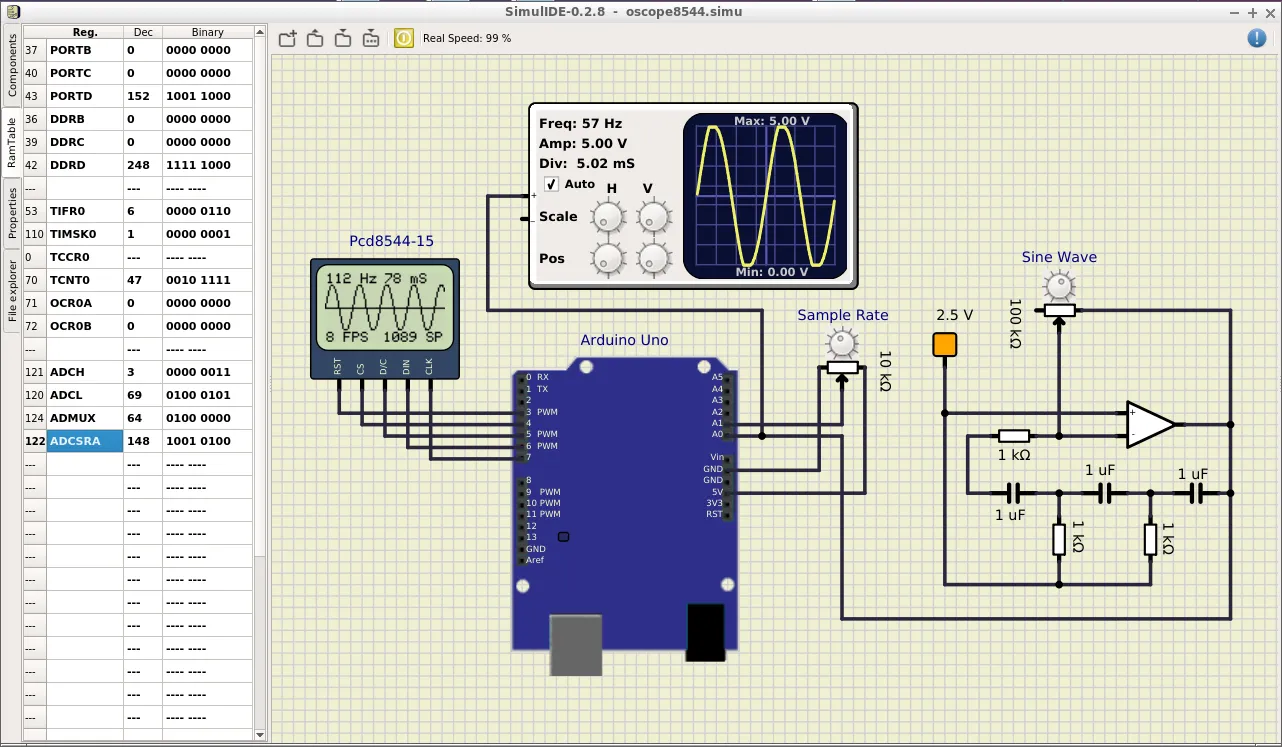The height and width of the screenshot is (747, 1282).
Task: Select the ADCSRA register row
Action: [85, 440]
